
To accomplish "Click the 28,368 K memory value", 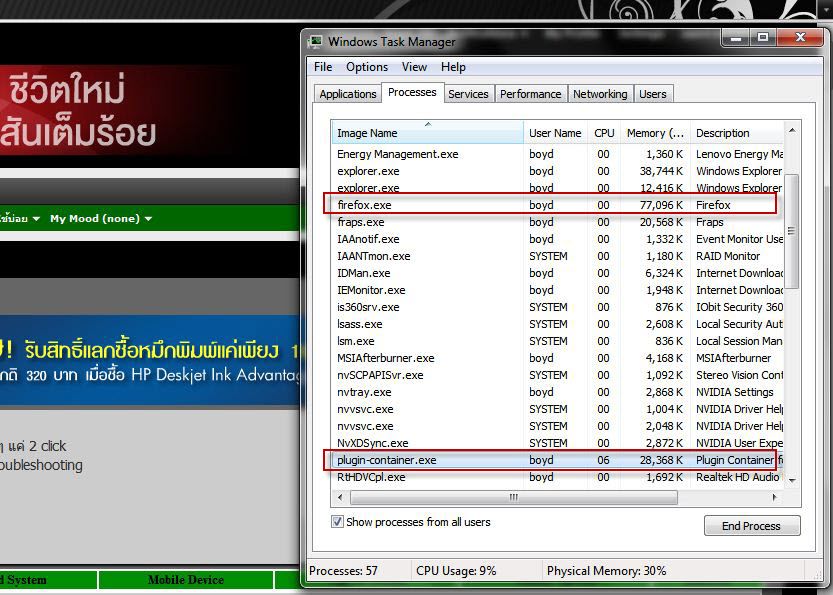I will (x=661, y=460).
